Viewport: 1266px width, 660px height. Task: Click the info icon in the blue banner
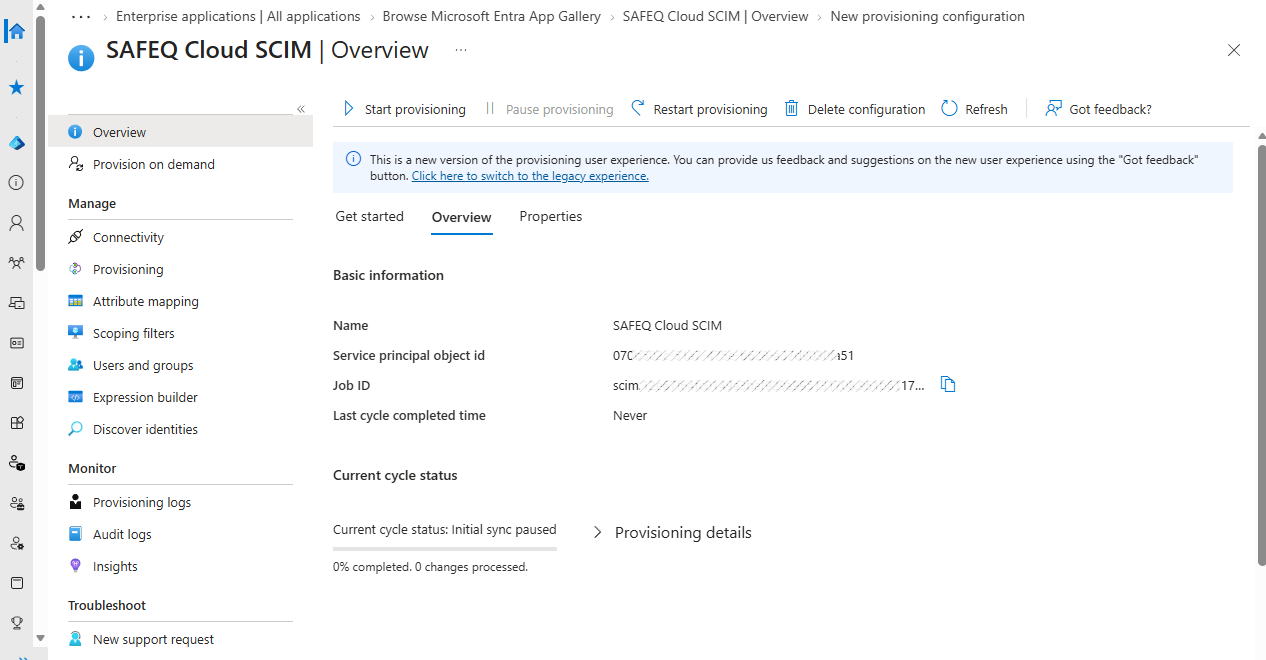point(352,159)
